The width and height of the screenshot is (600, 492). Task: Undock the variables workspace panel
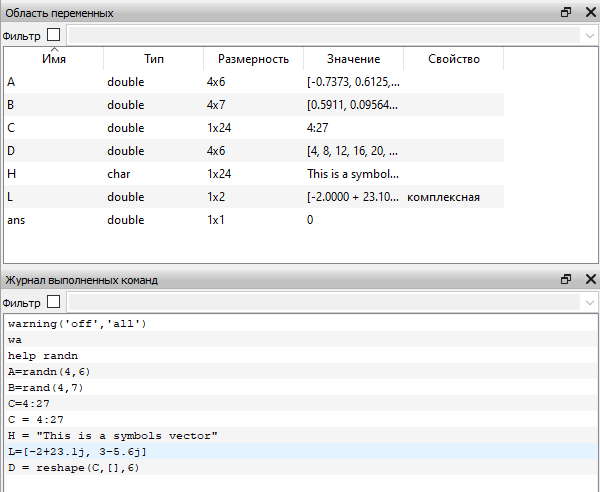[x=566, y=13]
